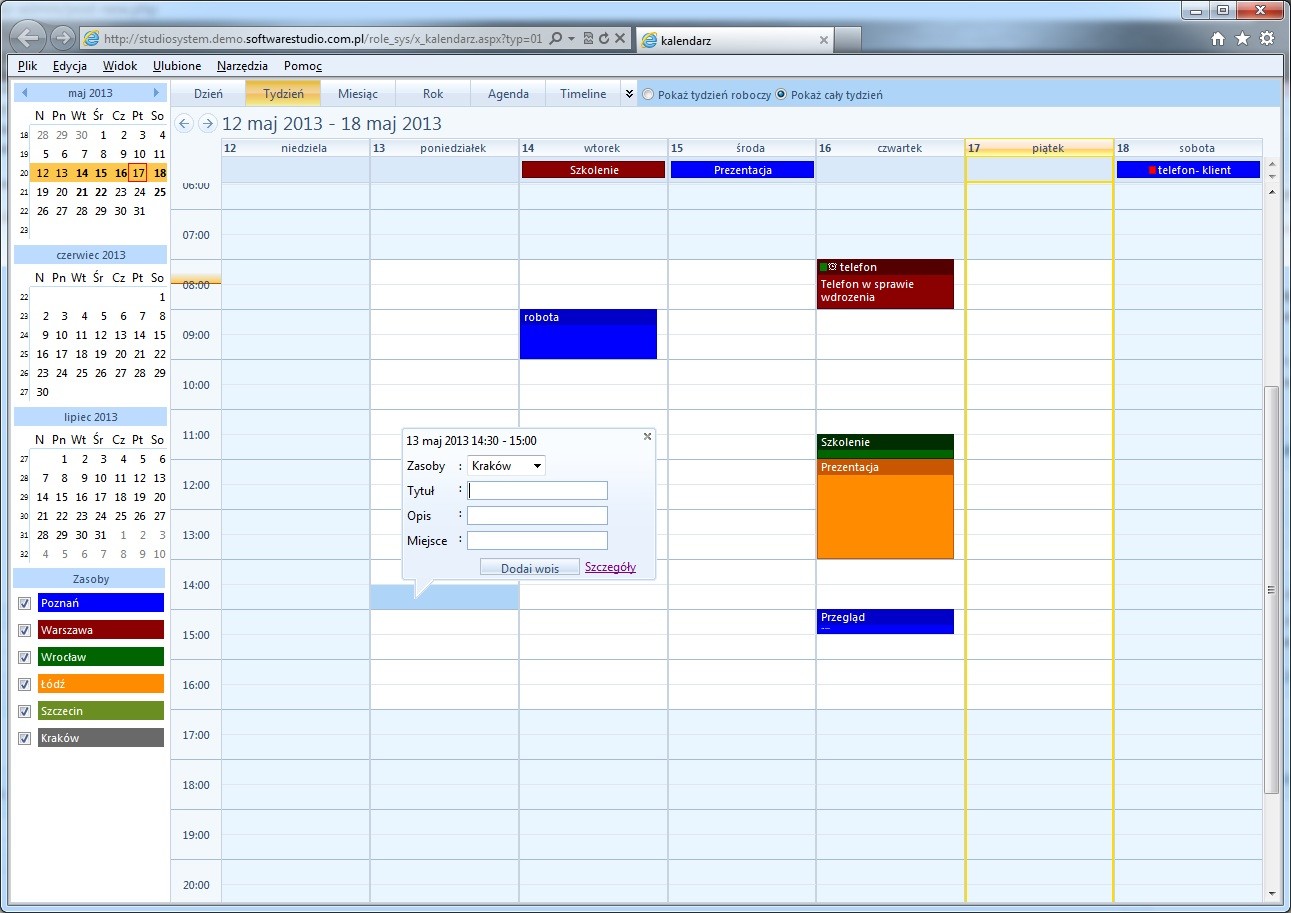Switch to the Tydzień view tab
Image resolution: width=1291 pixels, height=913 pixels.
click(283, 94)
